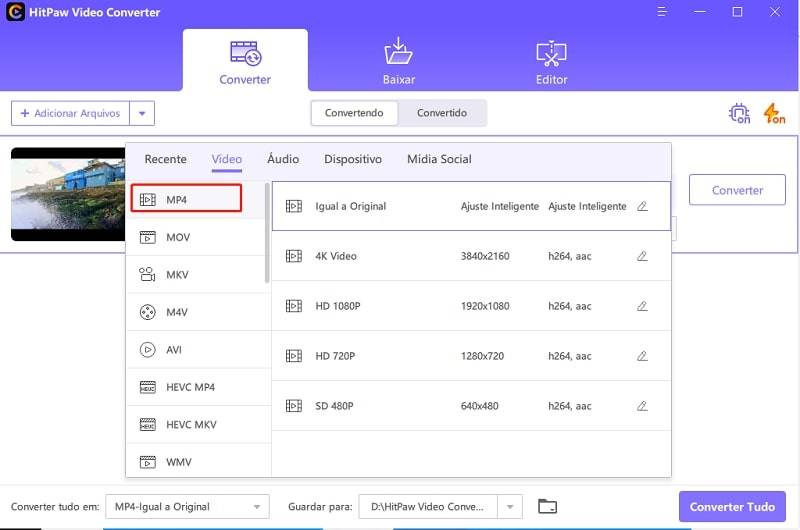Choose Igual a Original preset
This screenshot has height=530, width=800.
click(471, 206)
